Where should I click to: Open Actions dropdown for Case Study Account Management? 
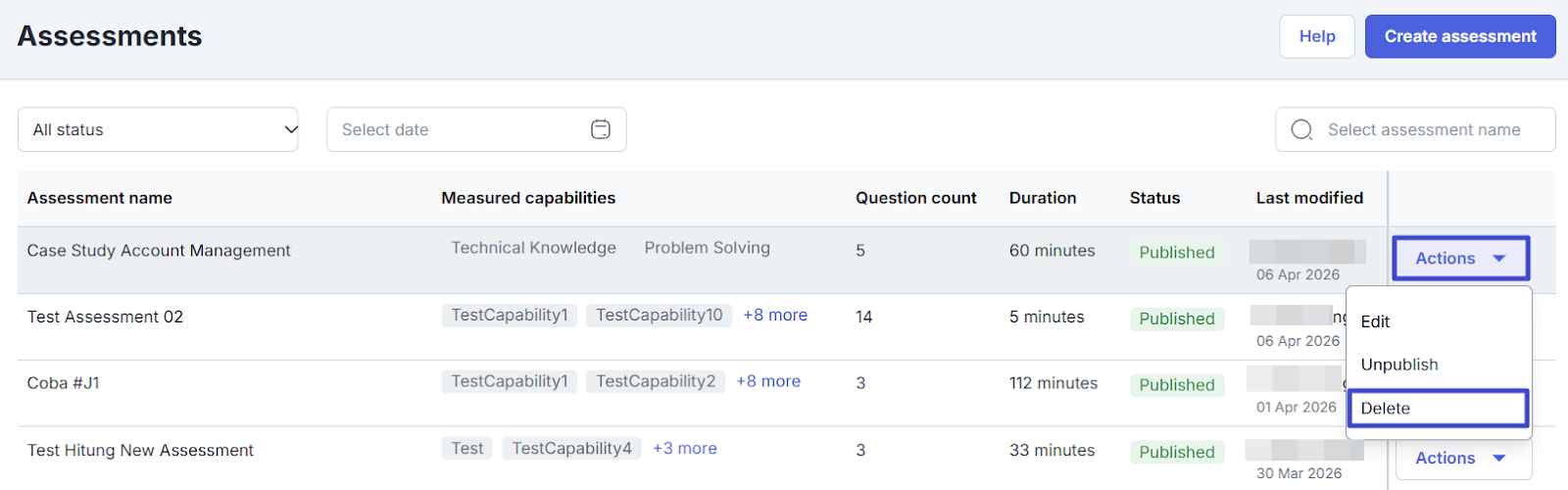tap(1459, 259)
